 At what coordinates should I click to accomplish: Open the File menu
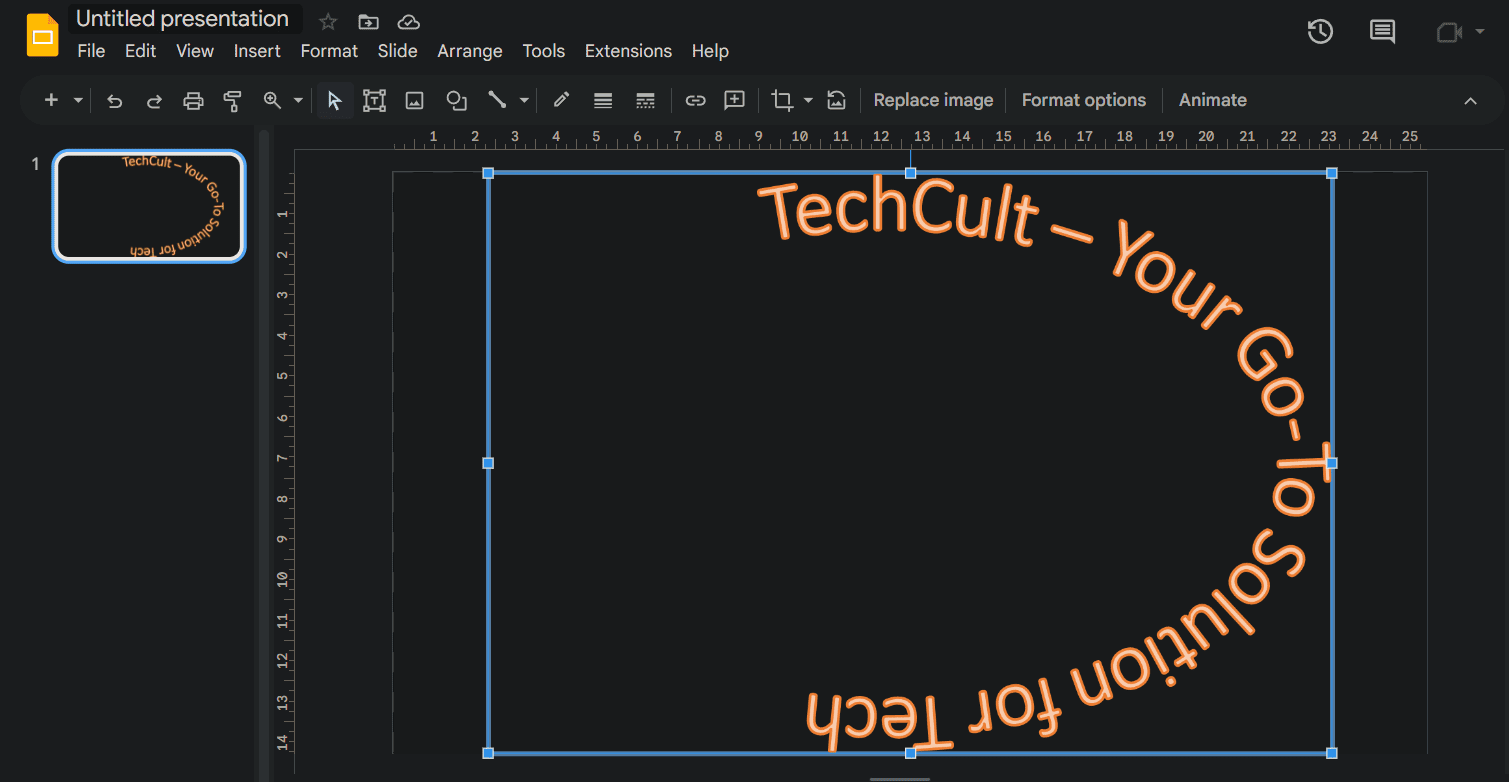click(x=91, y=51)
